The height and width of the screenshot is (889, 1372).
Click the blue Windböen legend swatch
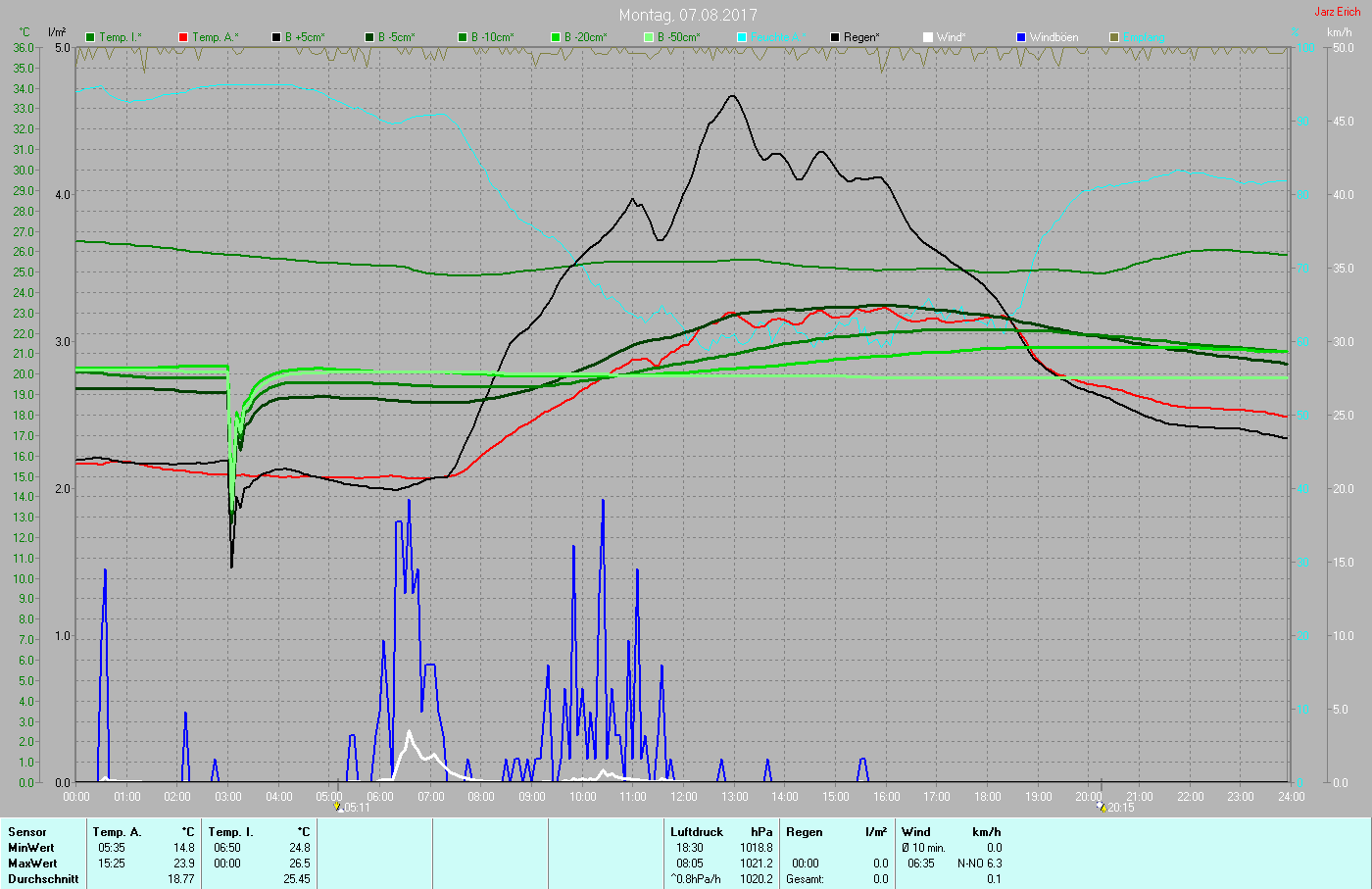pos(1021,37)
